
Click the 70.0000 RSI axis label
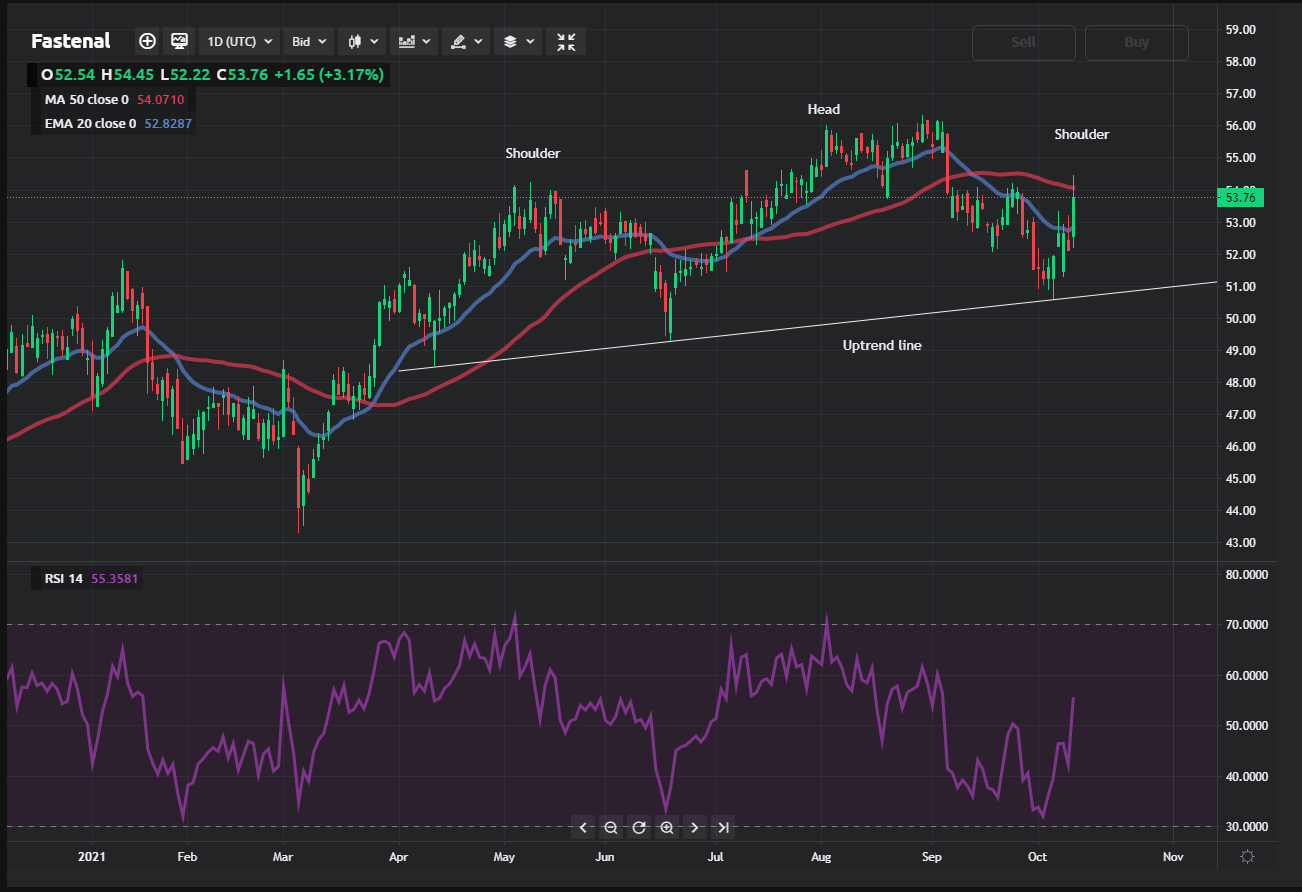coord(1245,625)
